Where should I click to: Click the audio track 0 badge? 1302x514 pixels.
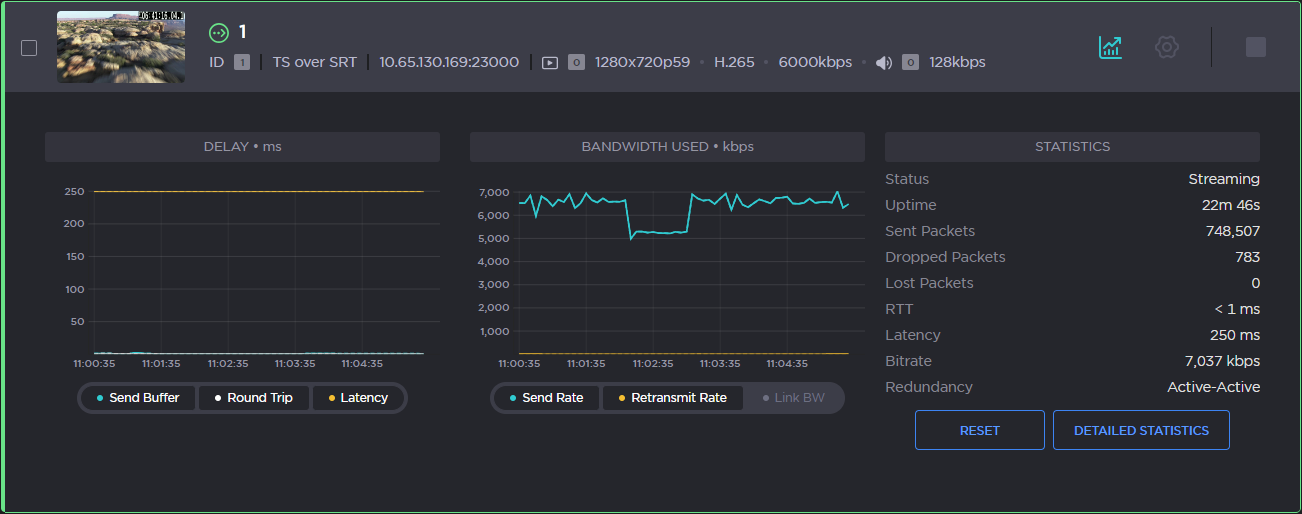point(910,62)
